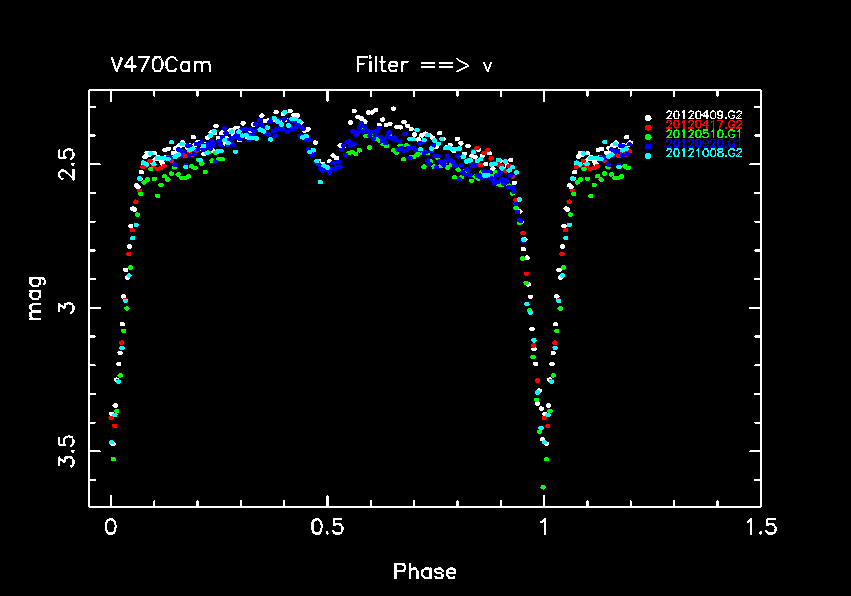Image resolution: width=851 pixels, height=596 pixels.
Task: Click the lowest green point at phase 1 eclipse
Action: [543, 487]
